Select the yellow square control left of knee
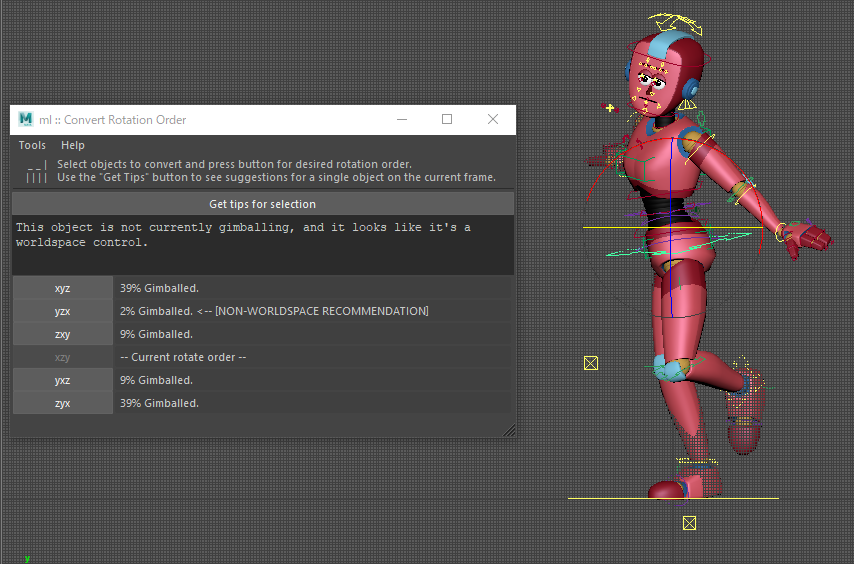This screenshot has width=854, height=564. (591, 363)
